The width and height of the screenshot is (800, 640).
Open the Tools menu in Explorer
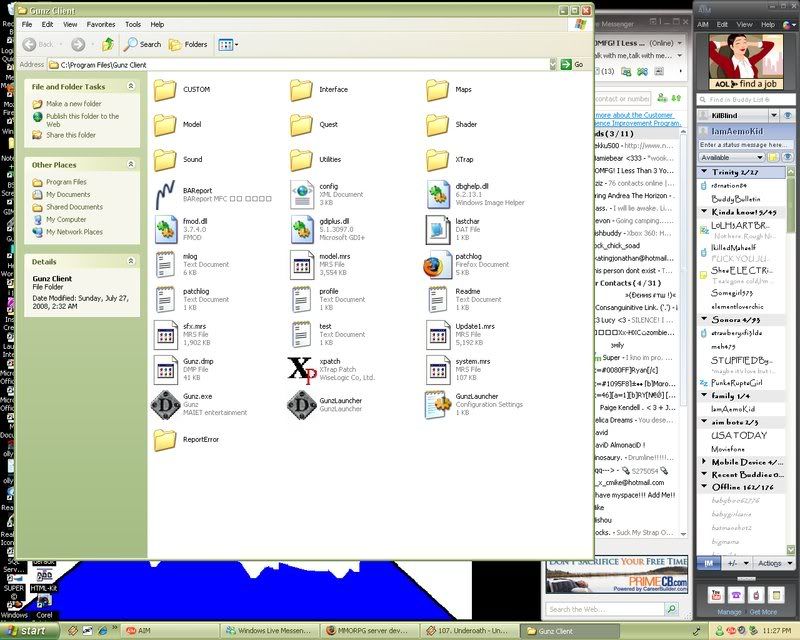[133, 24]
